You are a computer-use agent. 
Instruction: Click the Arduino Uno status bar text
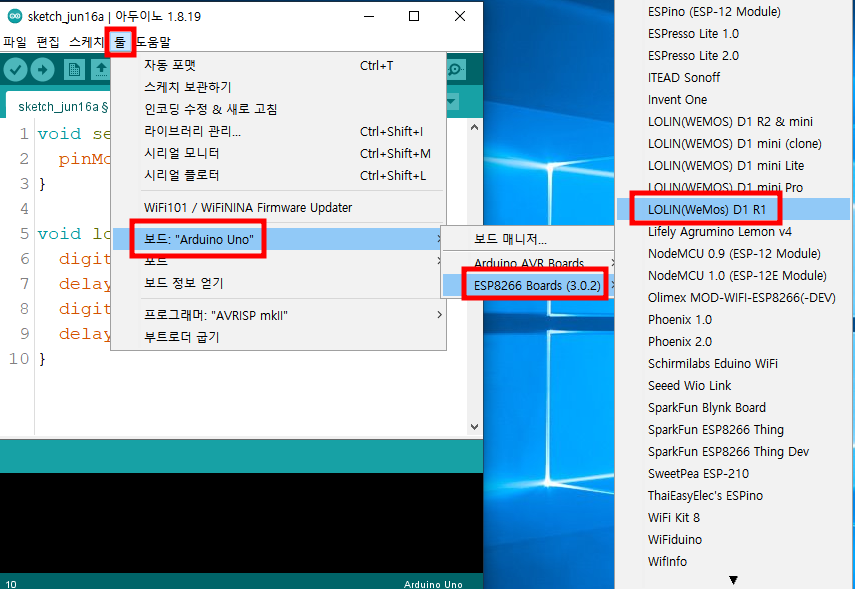[433, 584]
